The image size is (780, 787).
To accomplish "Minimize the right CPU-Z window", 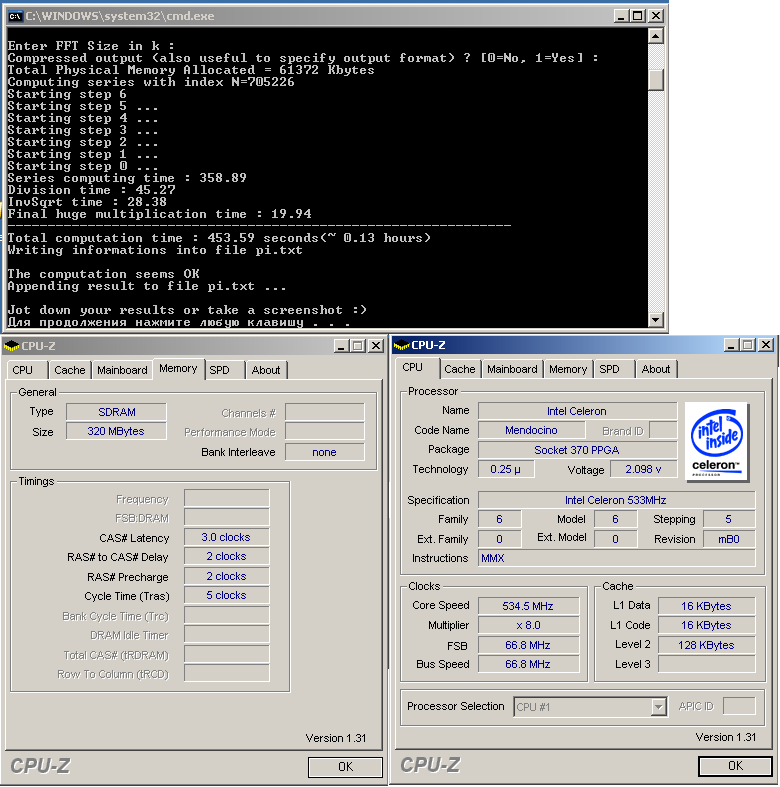I will (x=732, y=345).
